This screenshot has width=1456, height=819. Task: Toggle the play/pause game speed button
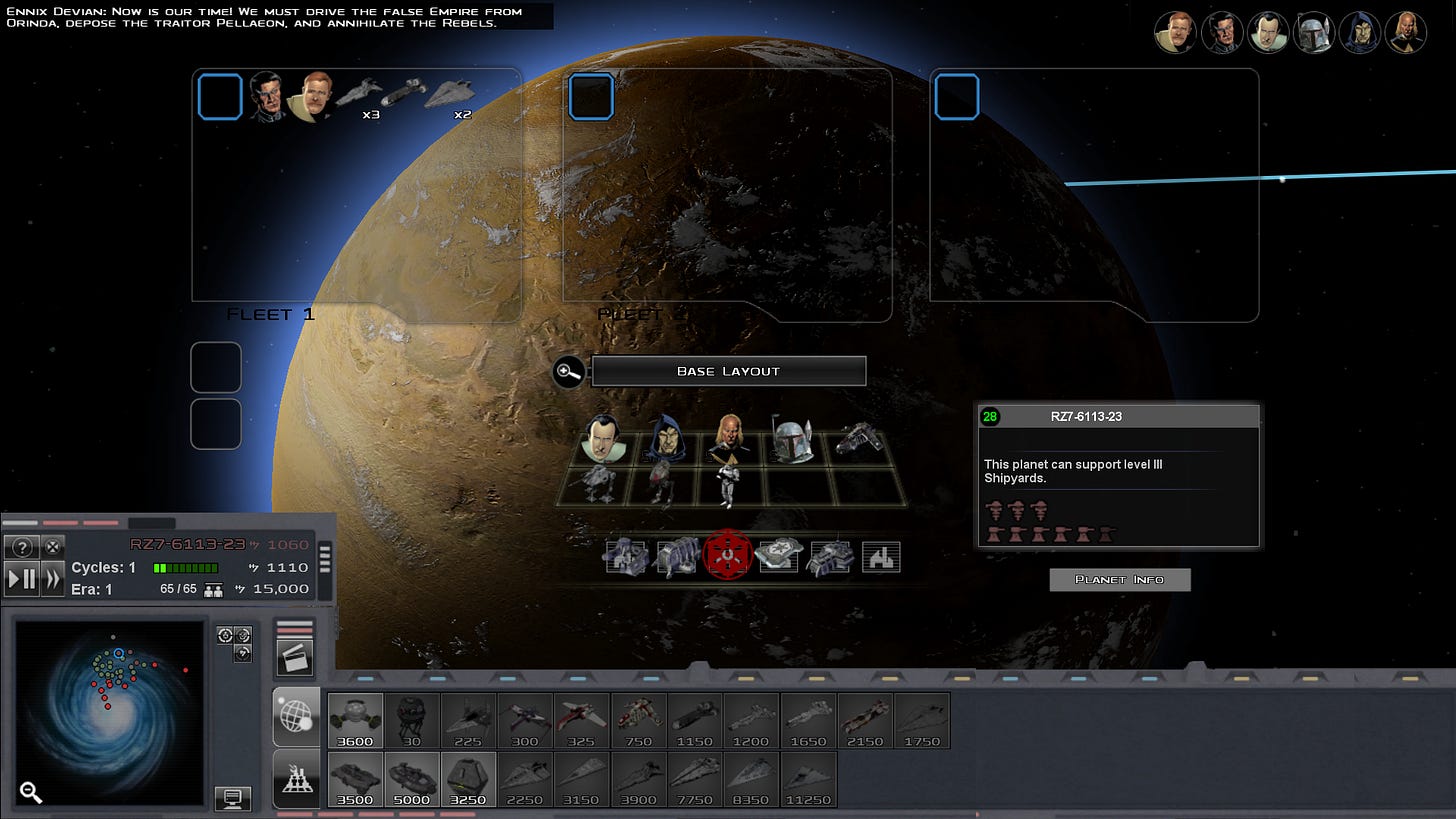click(x=22, y=578)
